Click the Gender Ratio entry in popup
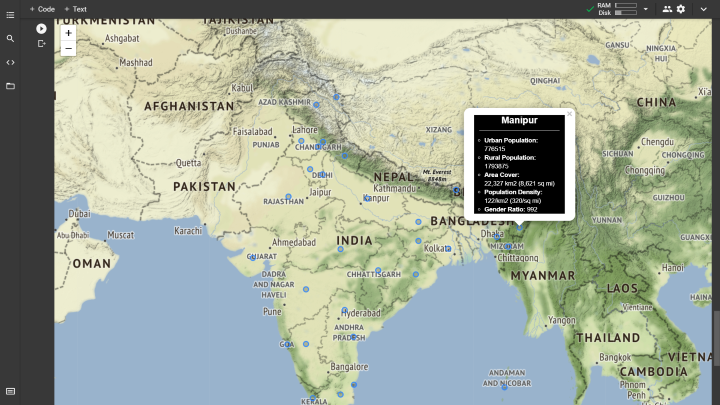 (511, 209)
